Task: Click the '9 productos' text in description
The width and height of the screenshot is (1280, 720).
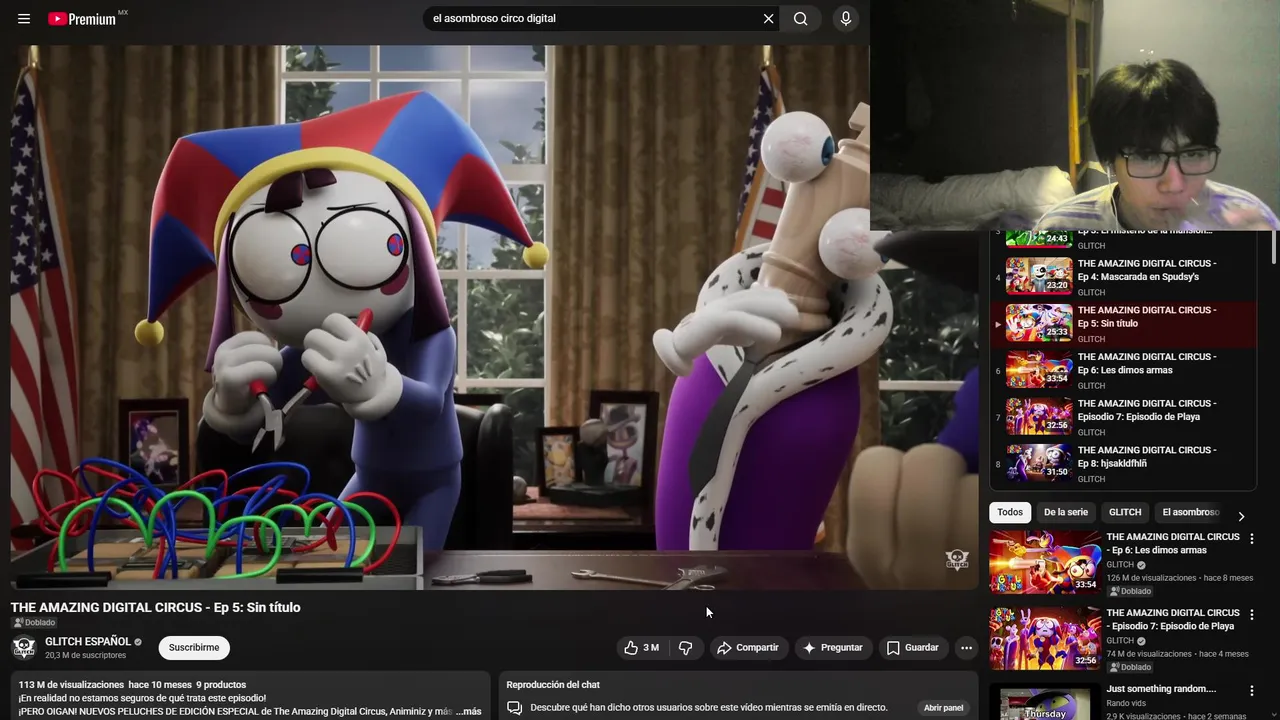Action: pos(221,685)
